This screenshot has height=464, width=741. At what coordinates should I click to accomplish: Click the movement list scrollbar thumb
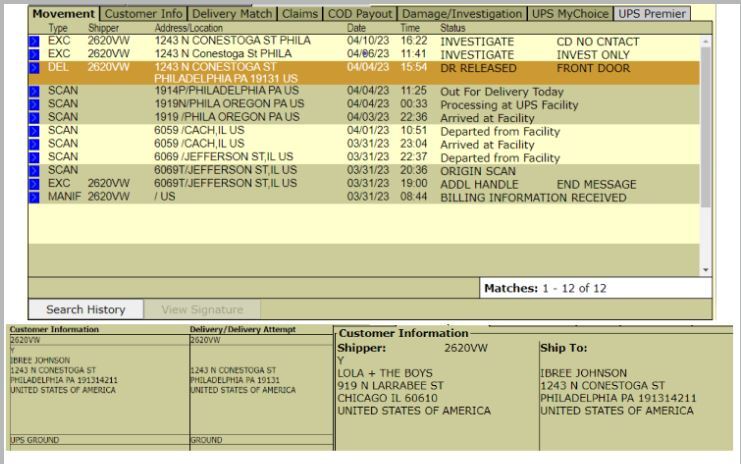pos(706,127)
